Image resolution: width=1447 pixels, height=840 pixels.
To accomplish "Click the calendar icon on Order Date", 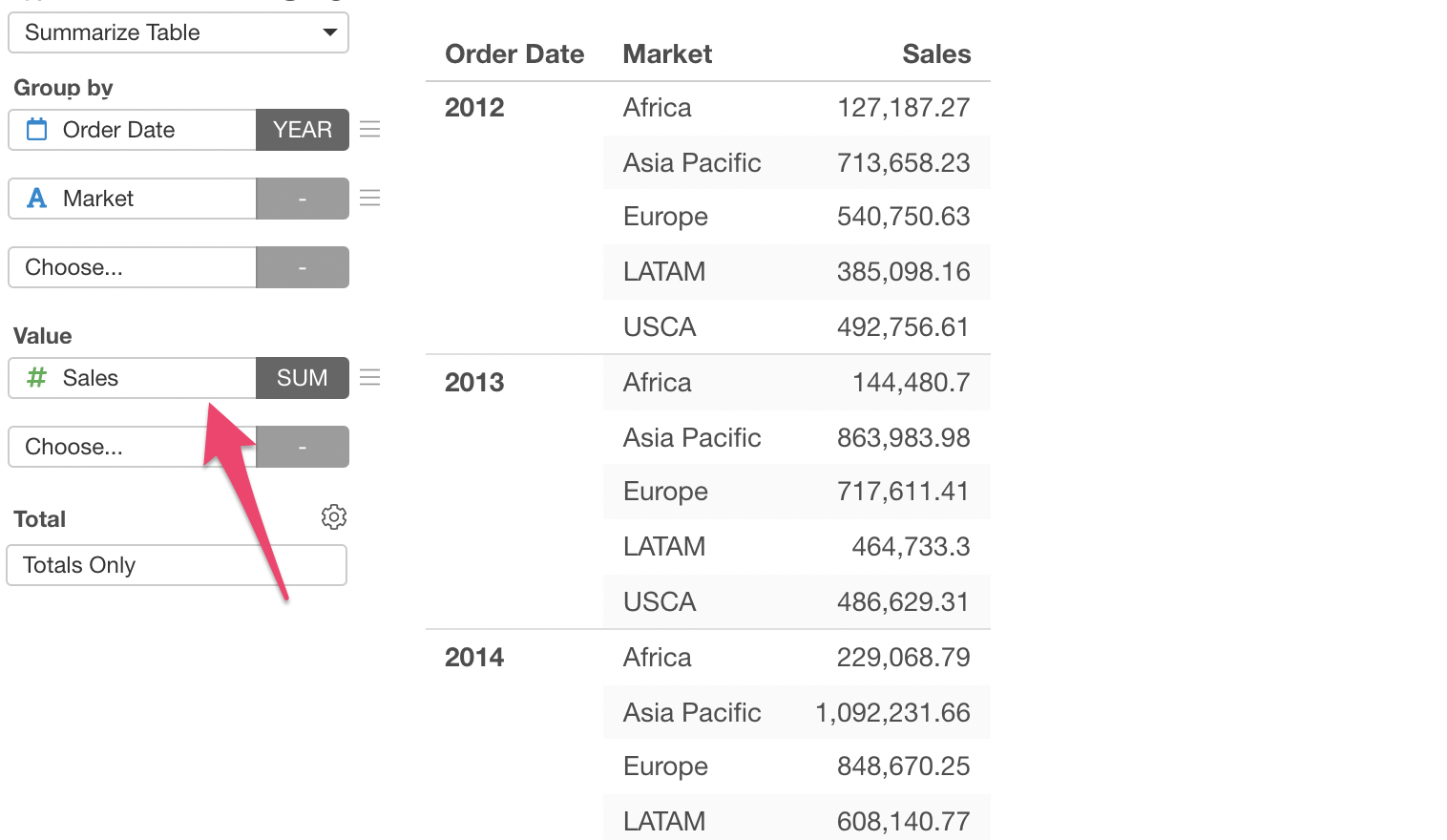I will click(x=37, y=130).
